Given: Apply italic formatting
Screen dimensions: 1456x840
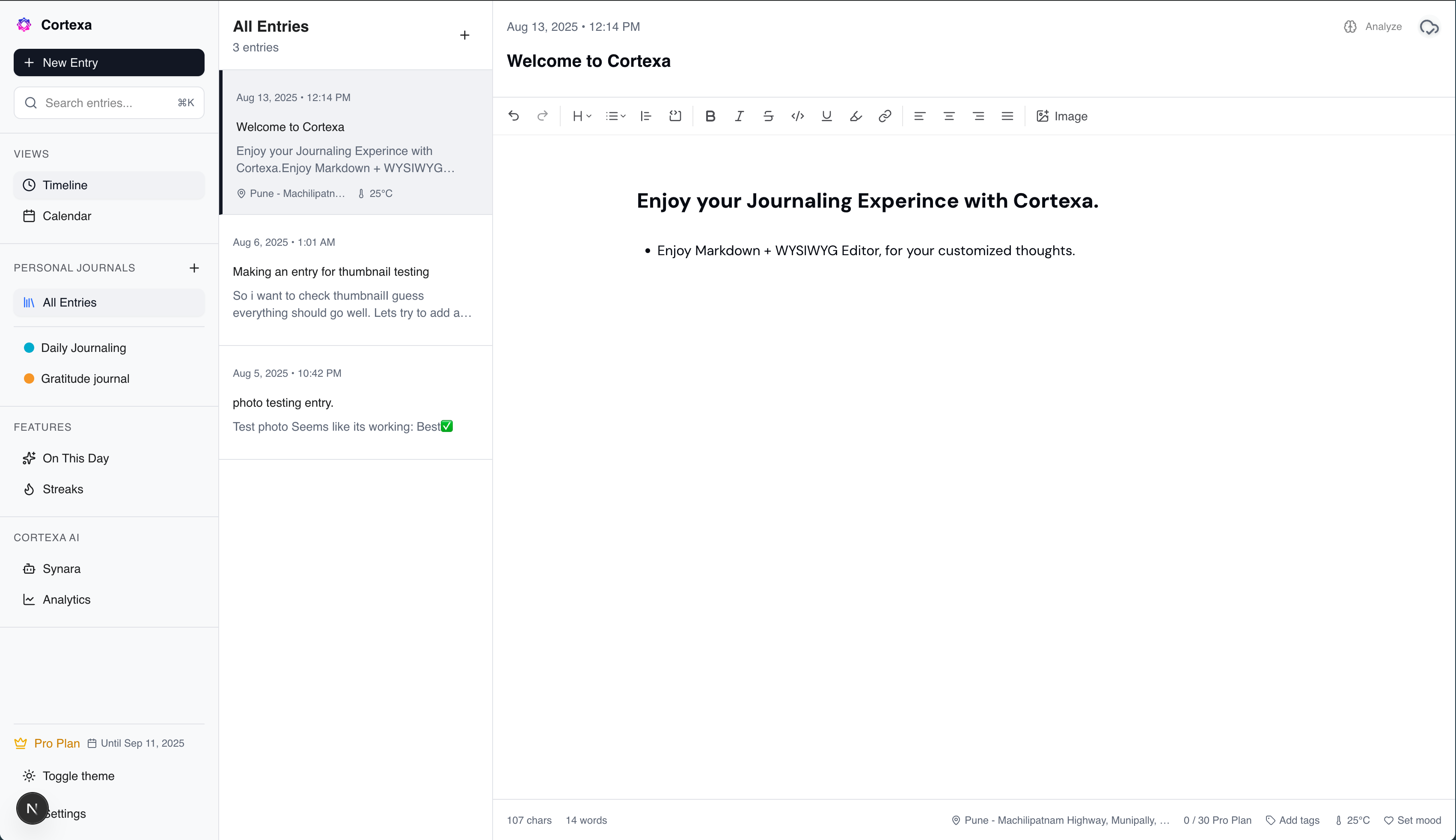Looking at the screenshot, I should [x=739, y=116].
